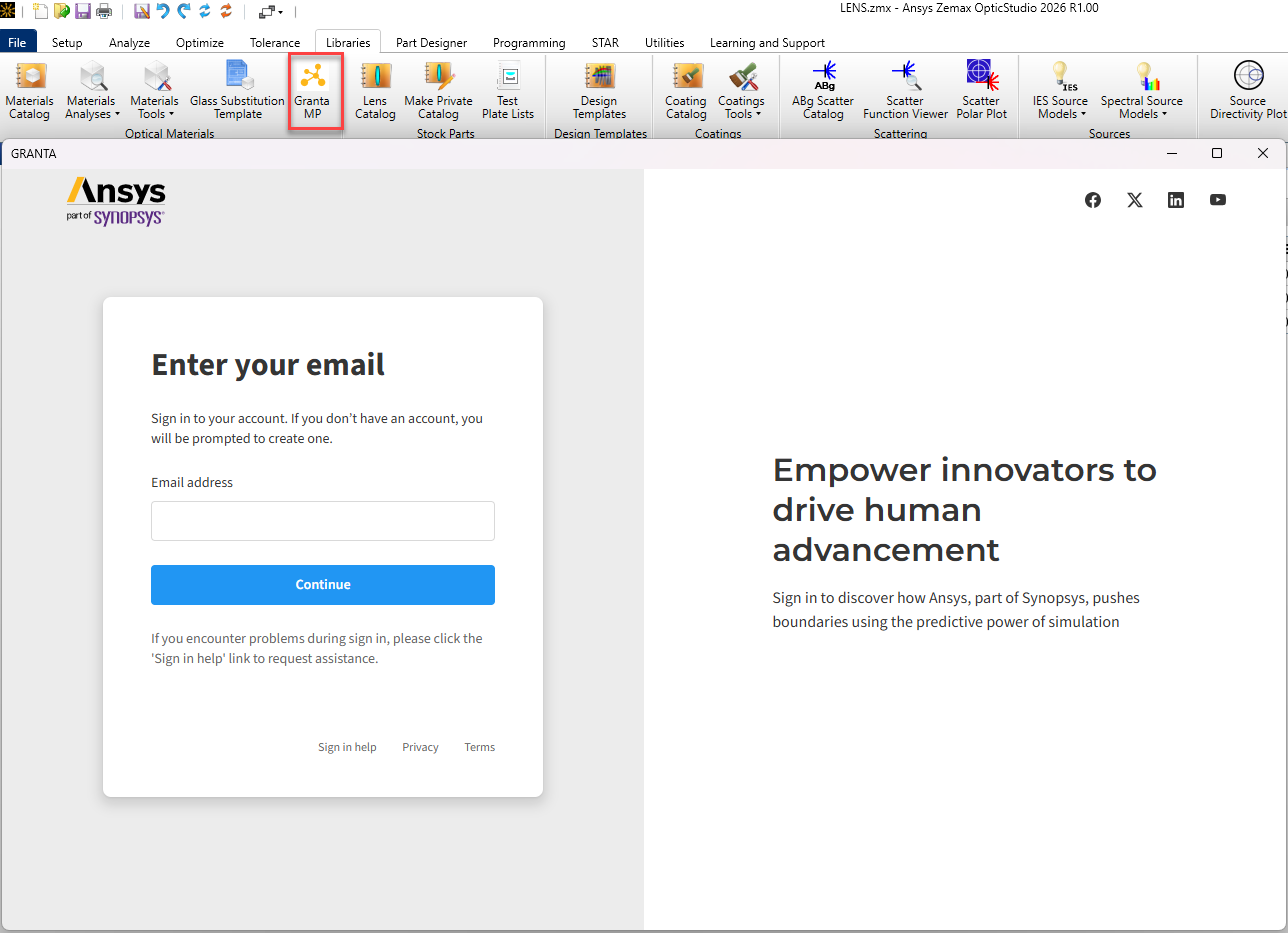Click the Print icon in quick access toolbar

tap(103, 11)
